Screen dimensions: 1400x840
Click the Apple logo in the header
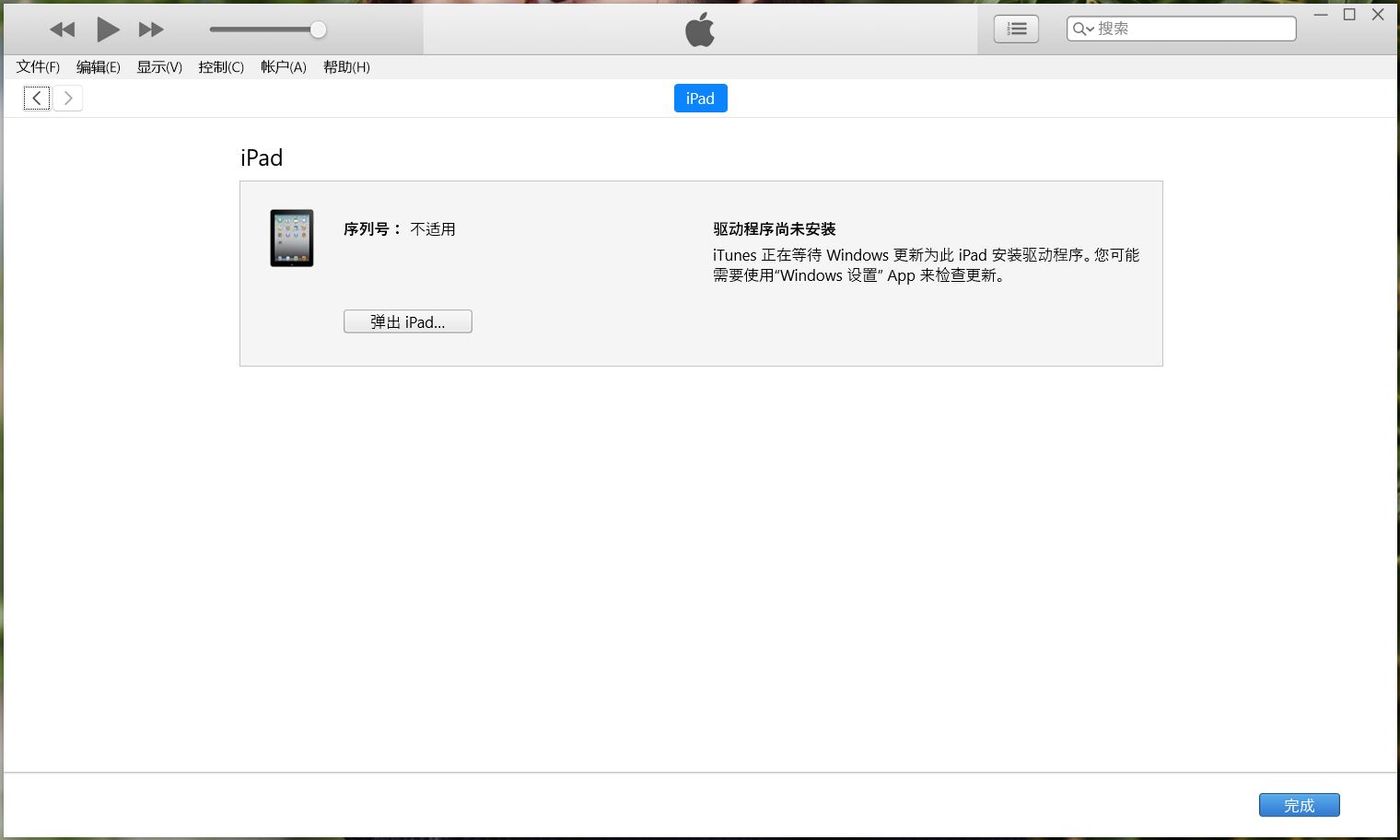pos(700,29)
